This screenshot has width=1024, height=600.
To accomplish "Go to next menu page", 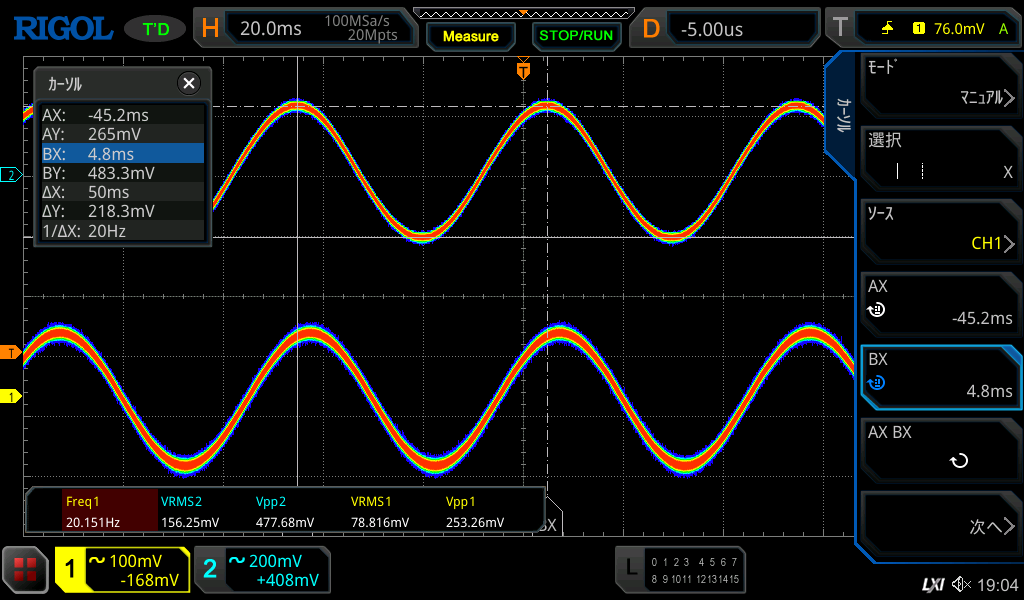I will (x=940, y=525).
